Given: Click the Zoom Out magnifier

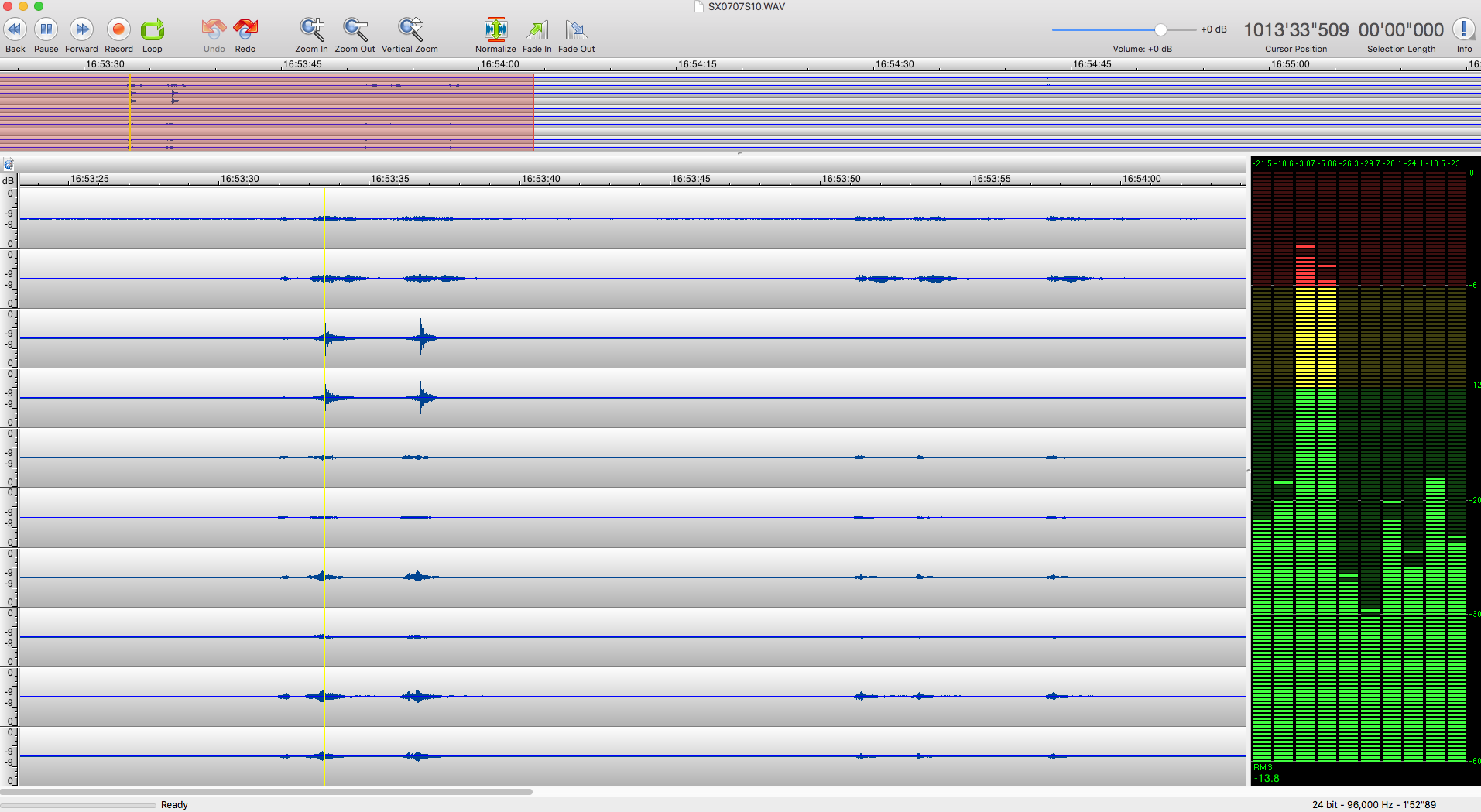Looking at the screenshot, I should click(x=355, y=30).
